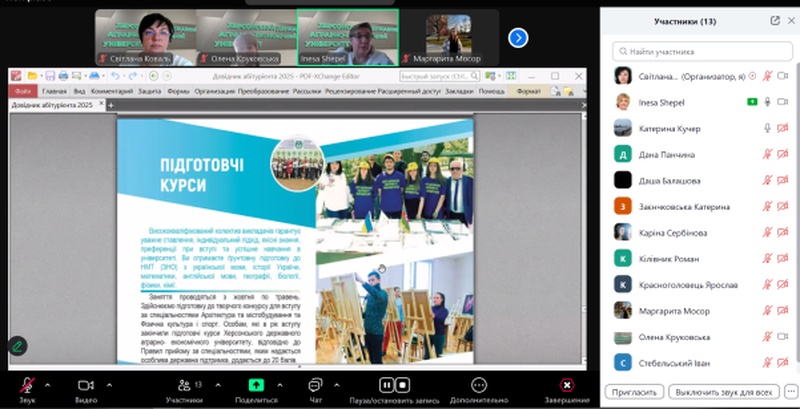800x409 pixels.
Task: Select Світлана Коваль video thumbnail
Action: (x=145, y=38)
